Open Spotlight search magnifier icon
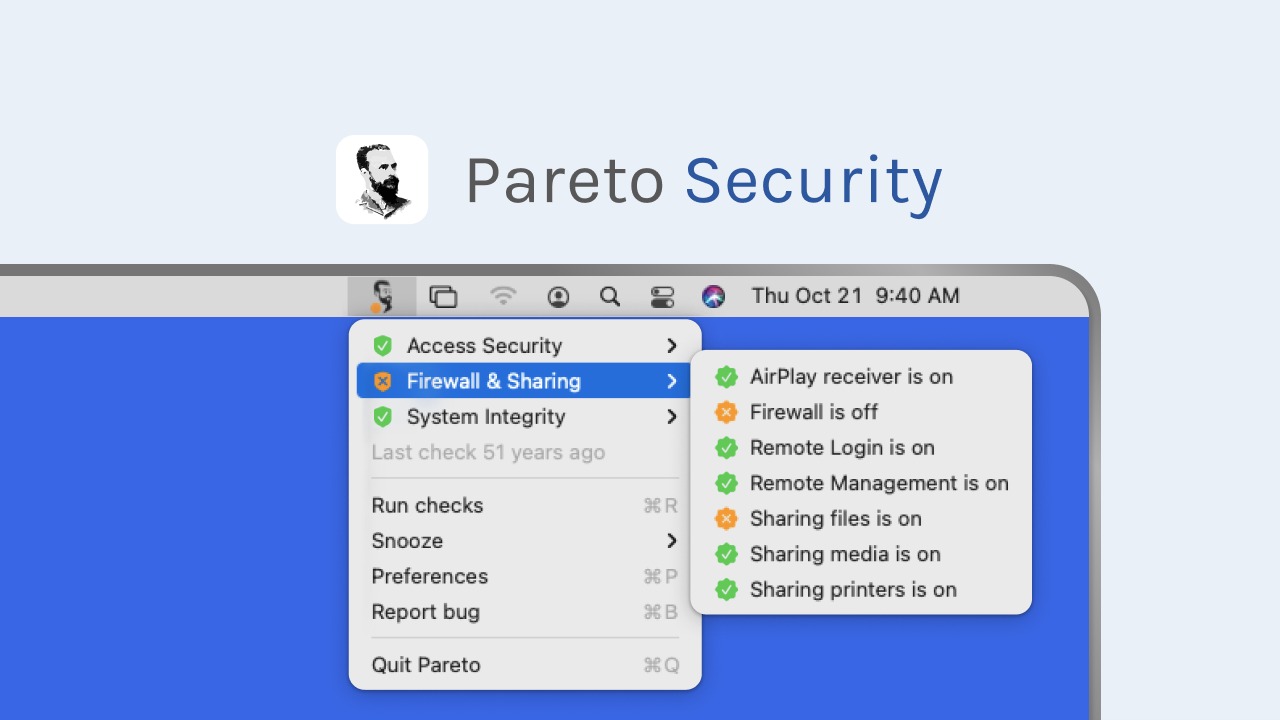 pyautogui.click(x=610, y=296)
